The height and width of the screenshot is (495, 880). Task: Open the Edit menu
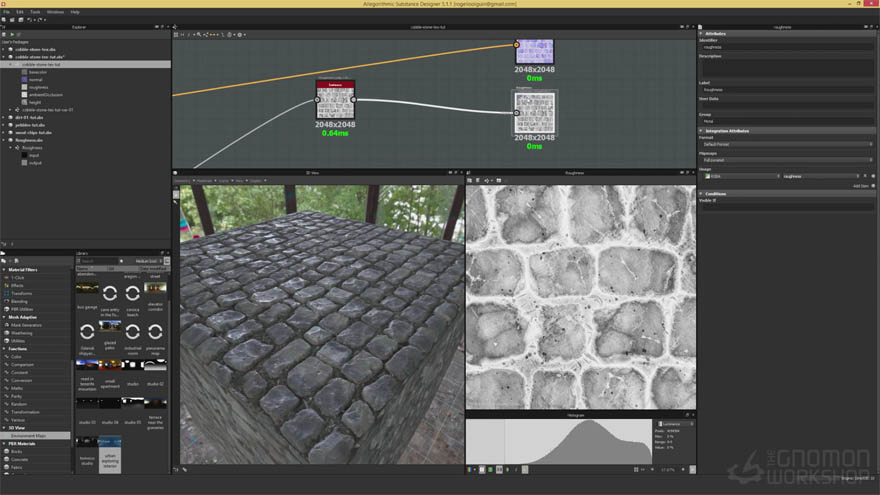[20, 12]
